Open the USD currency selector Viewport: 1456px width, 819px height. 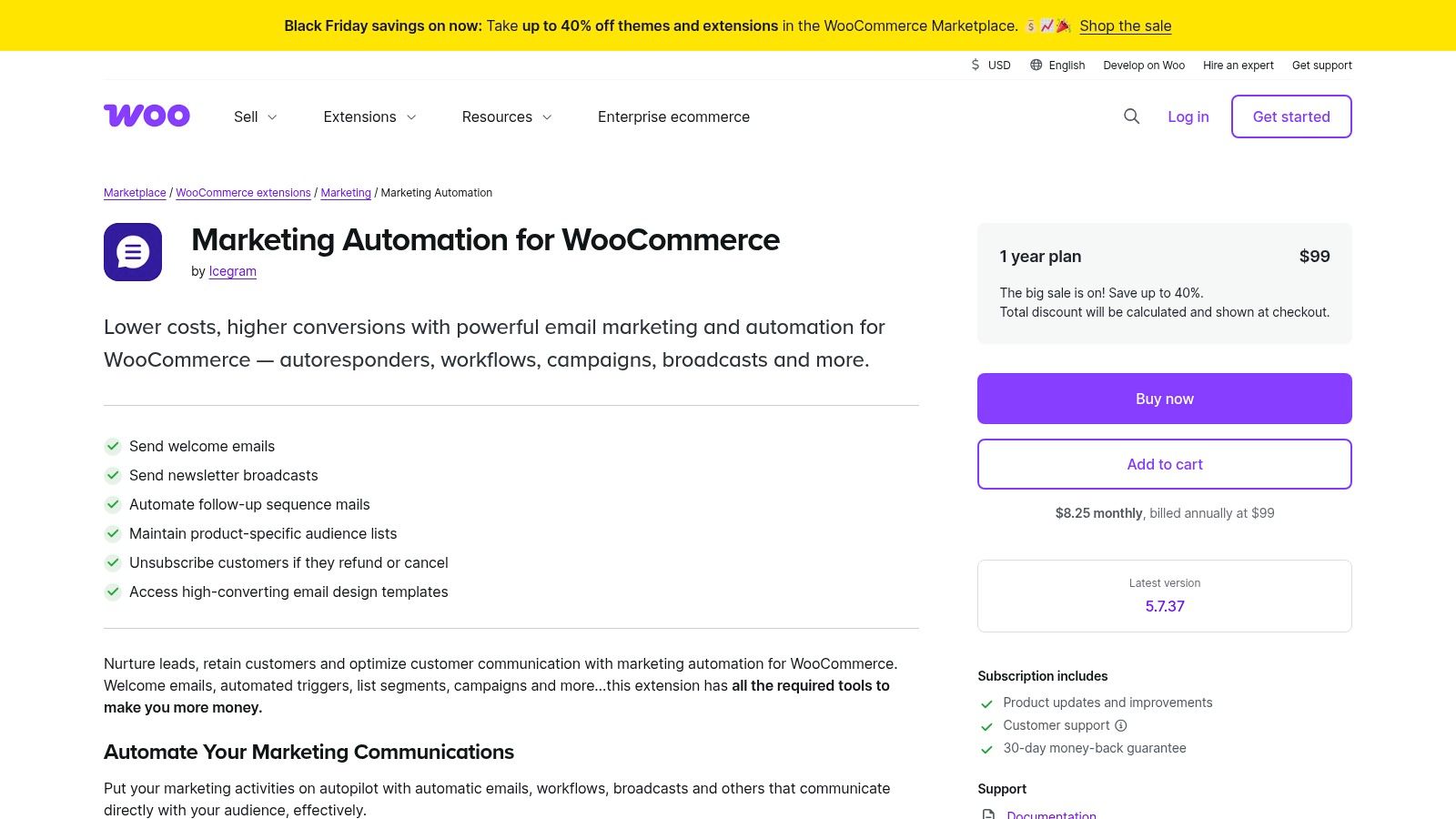[x=991, y=66]
